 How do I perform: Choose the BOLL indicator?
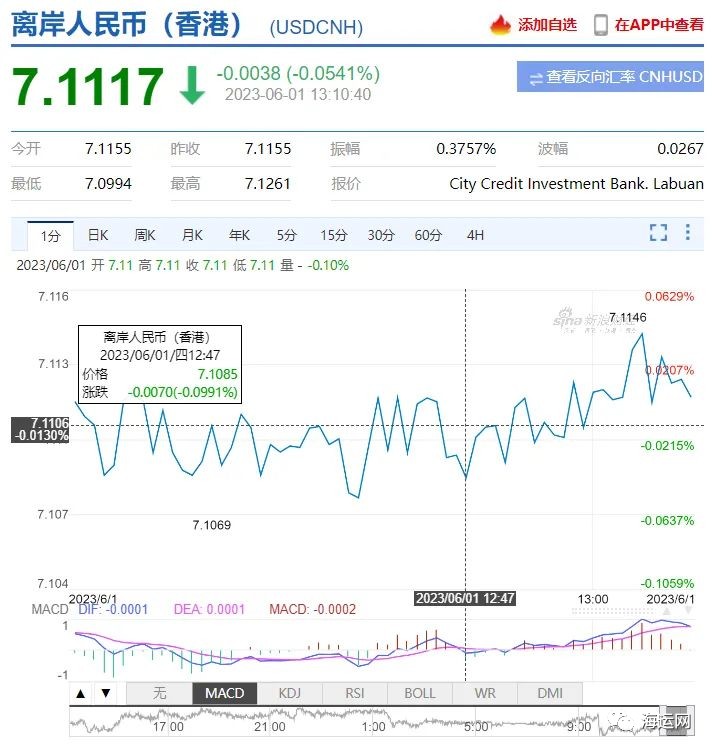click(x=420, y=693)
